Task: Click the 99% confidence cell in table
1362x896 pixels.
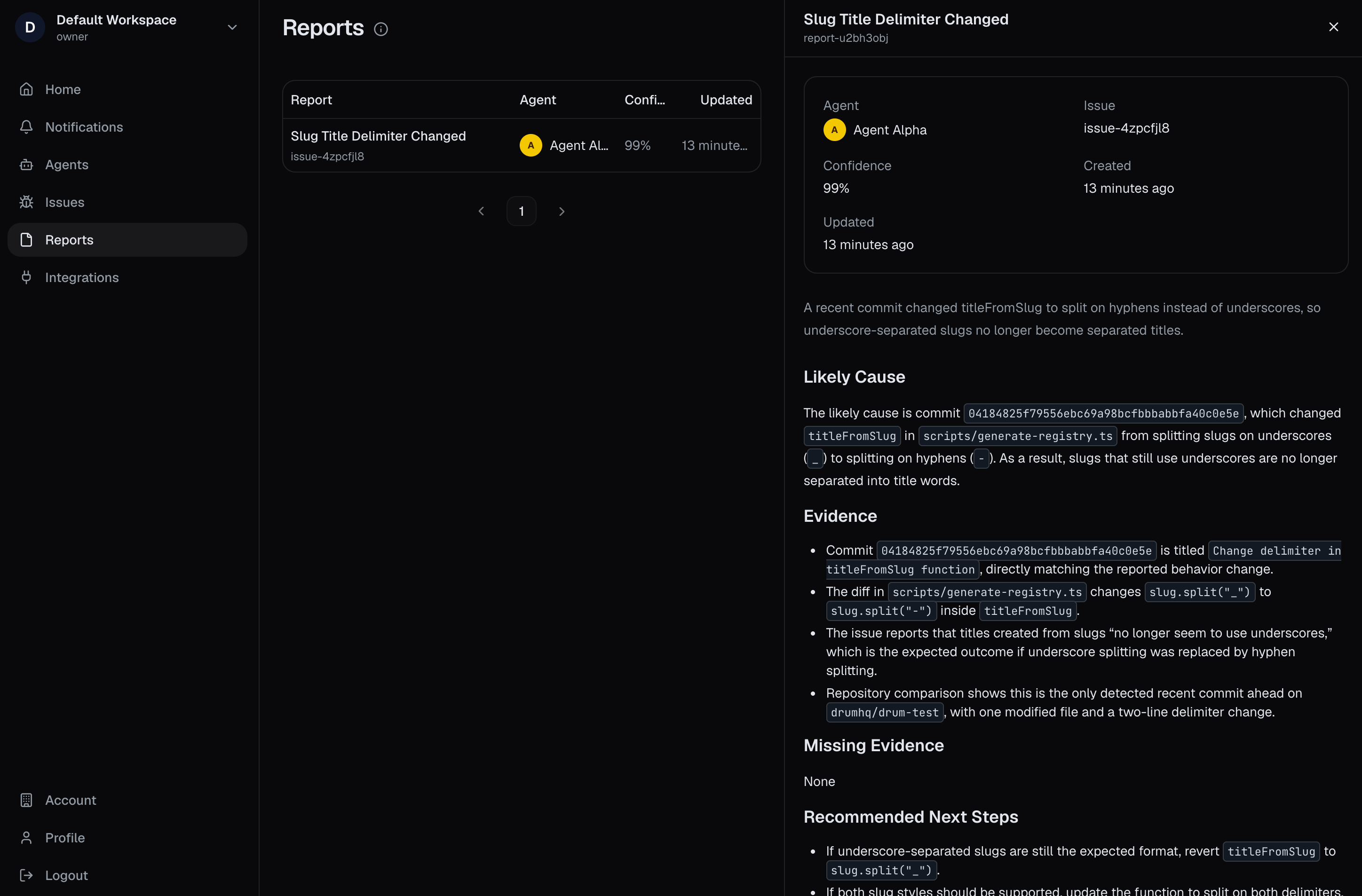Action: click(638, 145)
